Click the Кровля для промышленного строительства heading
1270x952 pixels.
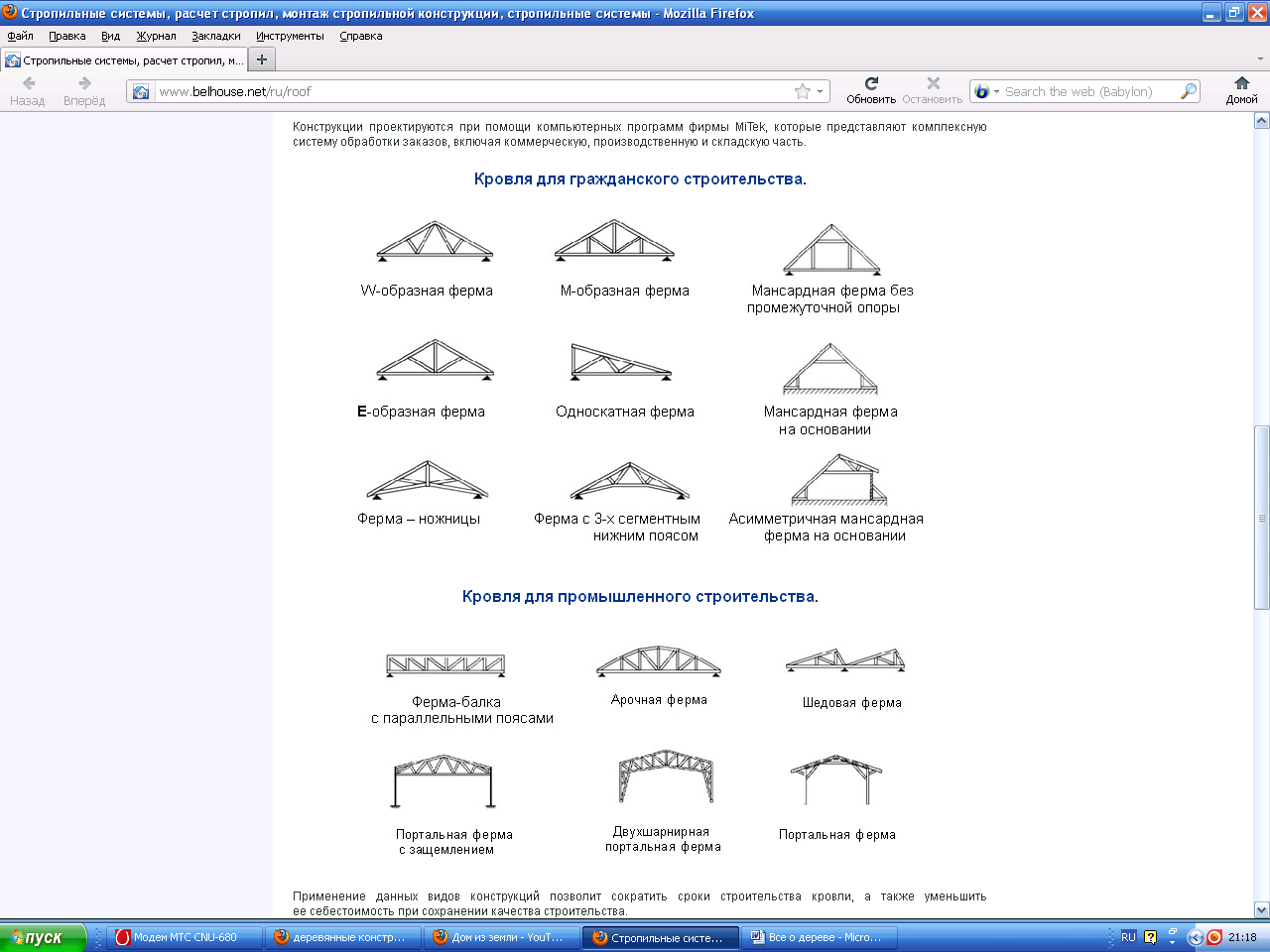[x=640, y=597]
